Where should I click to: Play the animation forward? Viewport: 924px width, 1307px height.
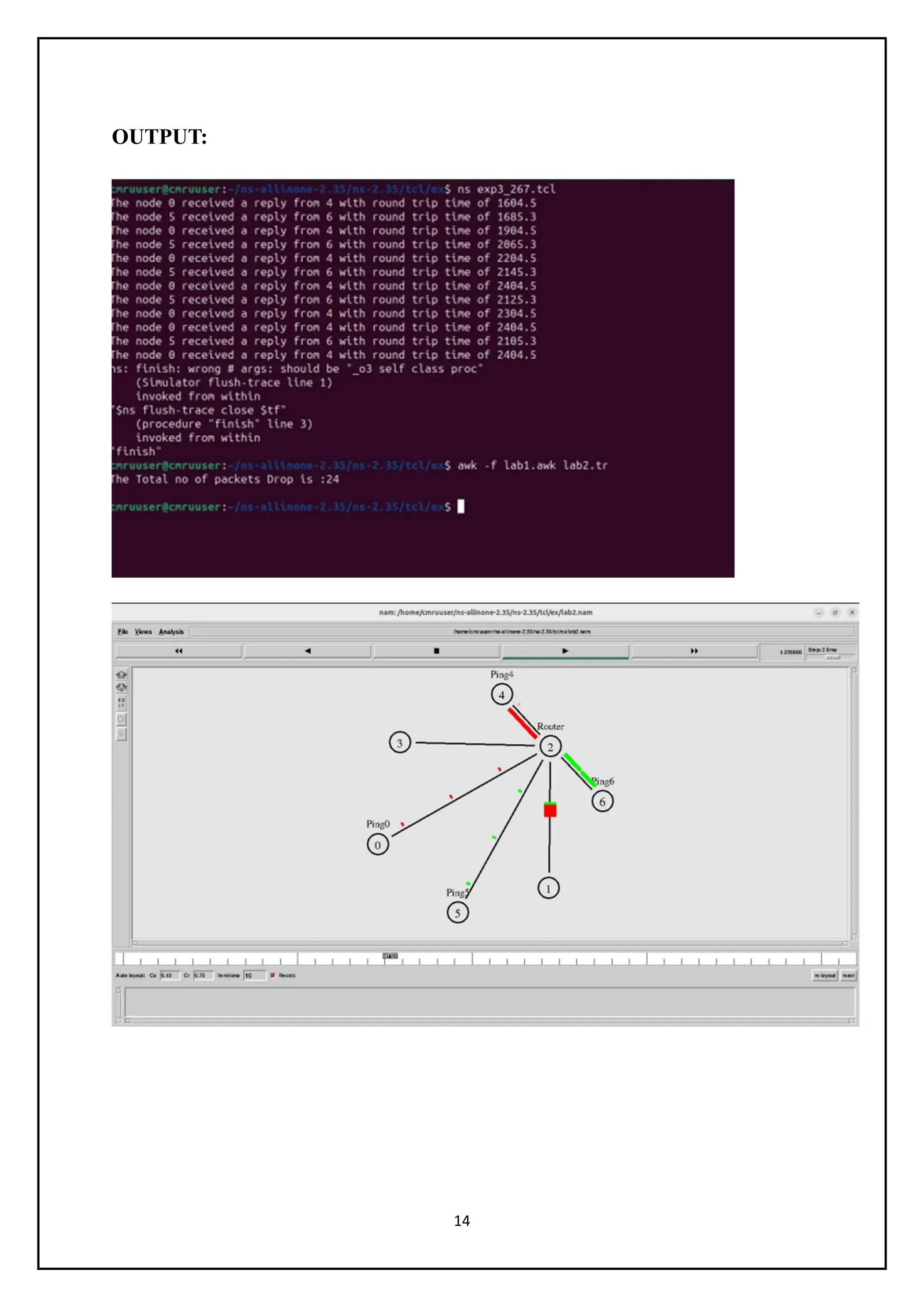point(566,651)
